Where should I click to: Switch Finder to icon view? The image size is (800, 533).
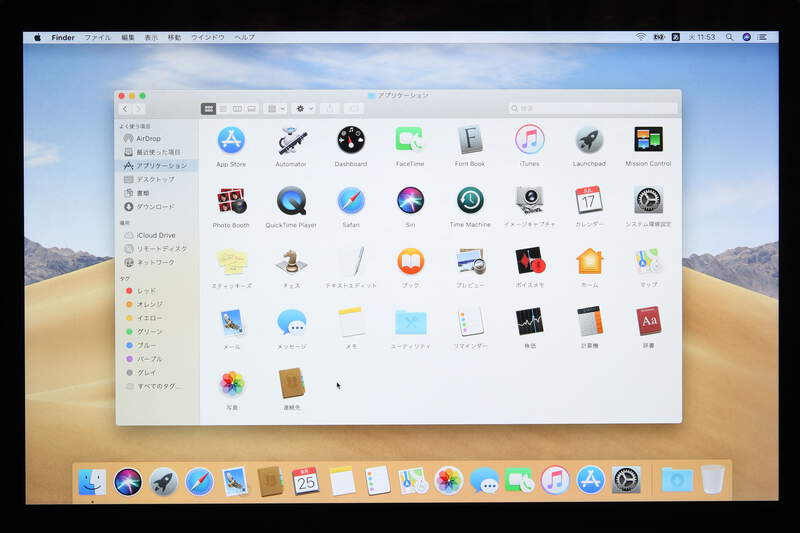(x=209, y=109)
